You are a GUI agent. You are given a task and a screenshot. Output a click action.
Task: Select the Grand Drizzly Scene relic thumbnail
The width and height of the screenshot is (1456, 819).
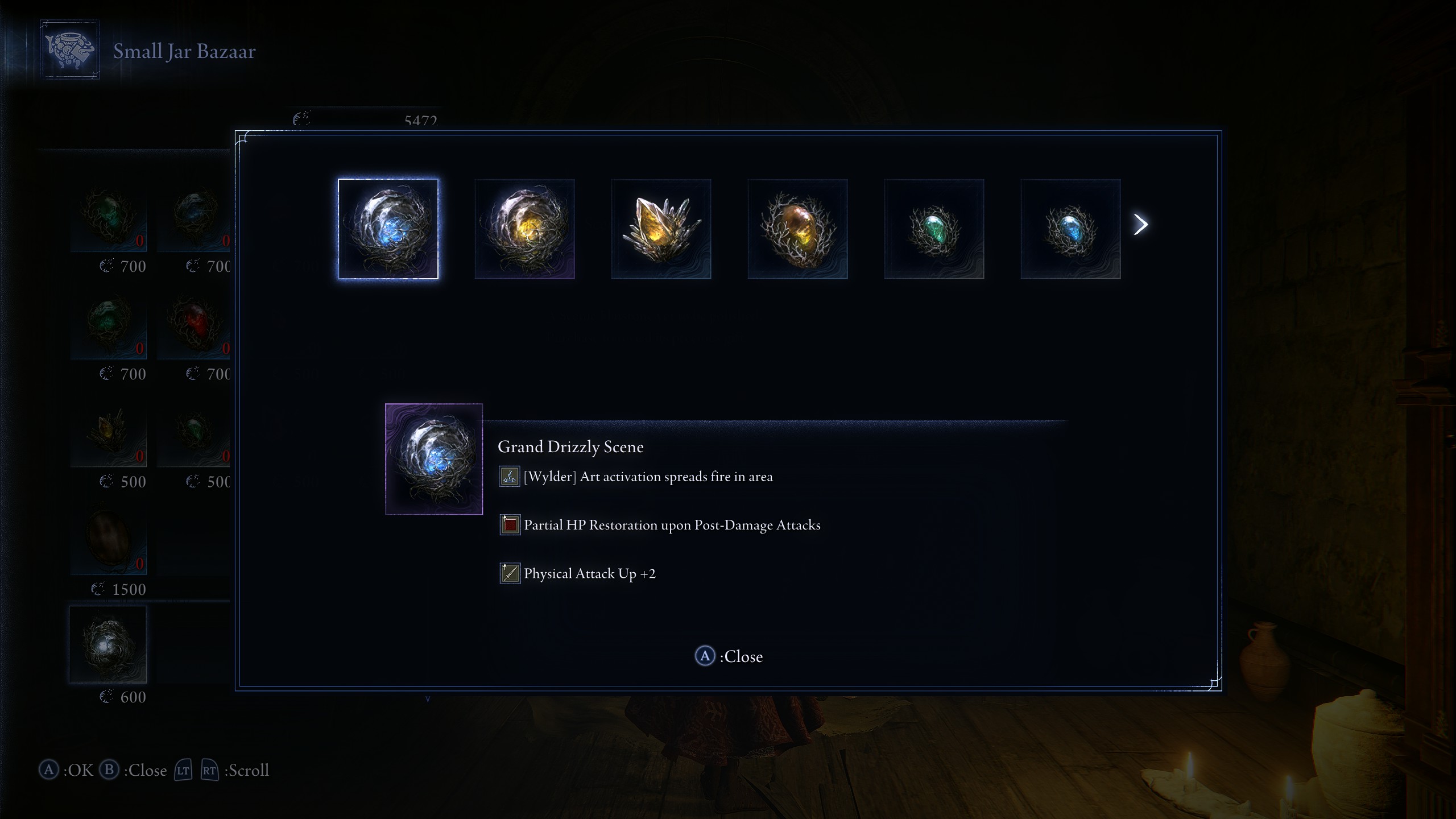point(388,229)
